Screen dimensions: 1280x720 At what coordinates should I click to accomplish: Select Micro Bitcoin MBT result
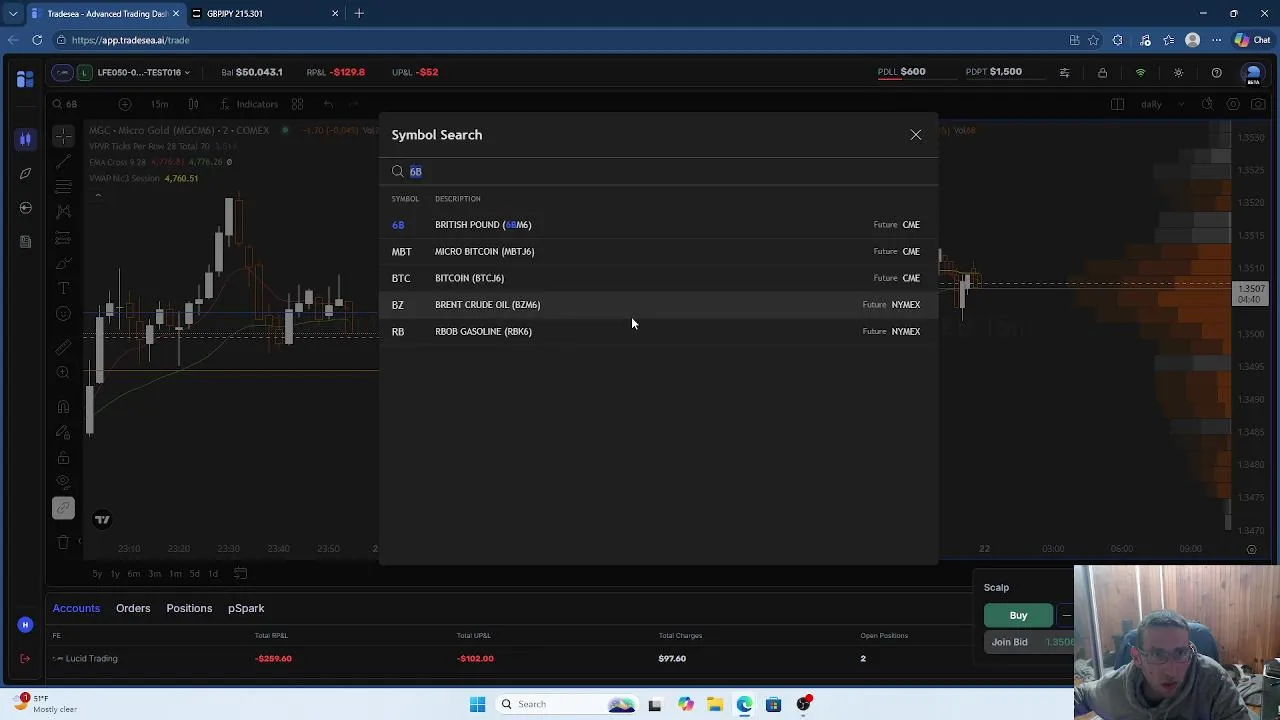pos(656,251)
